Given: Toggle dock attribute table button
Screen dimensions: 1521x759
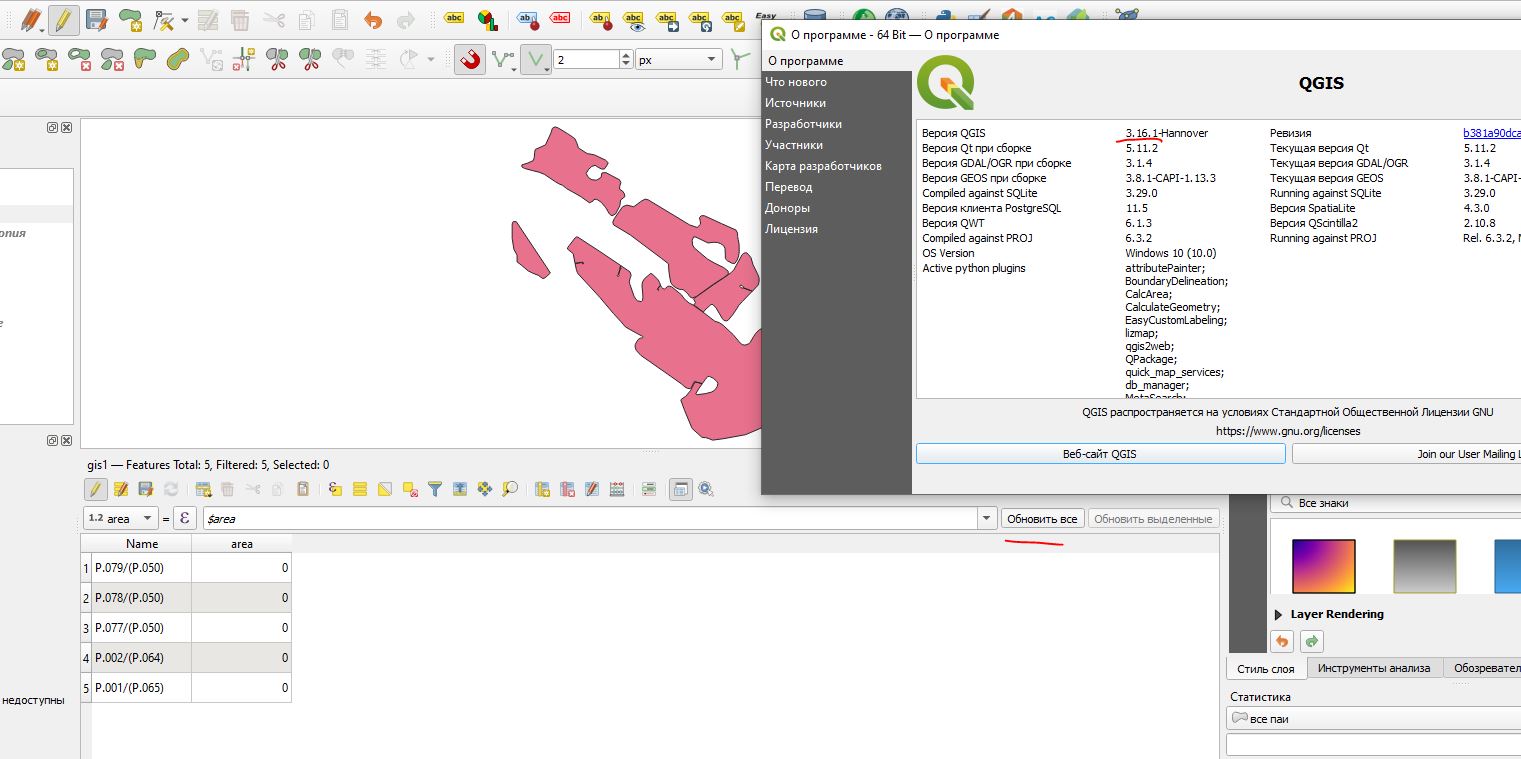Looking at the screenshot, I should 680,489.
